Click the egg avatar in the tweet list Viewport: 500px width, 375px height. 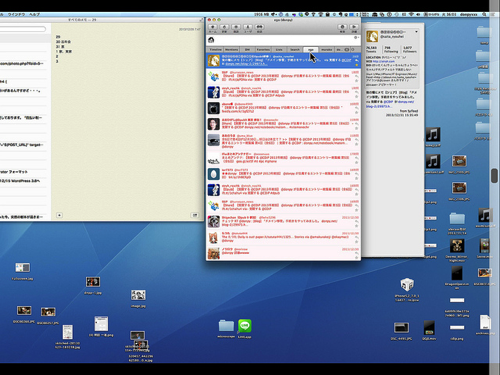coord(214,174)
